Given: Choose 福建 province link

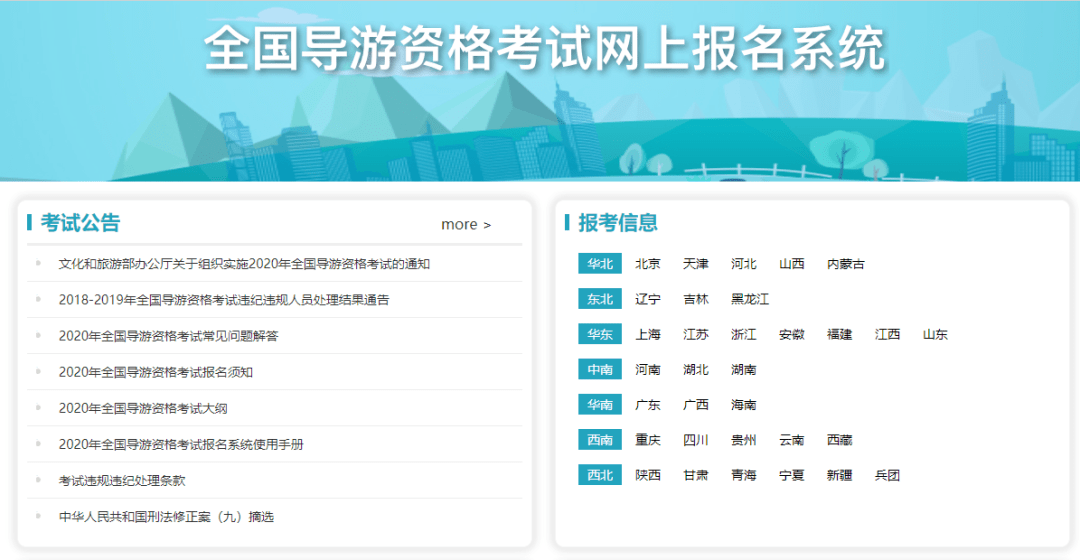Looking at the screenshot, I should [839, 334].
